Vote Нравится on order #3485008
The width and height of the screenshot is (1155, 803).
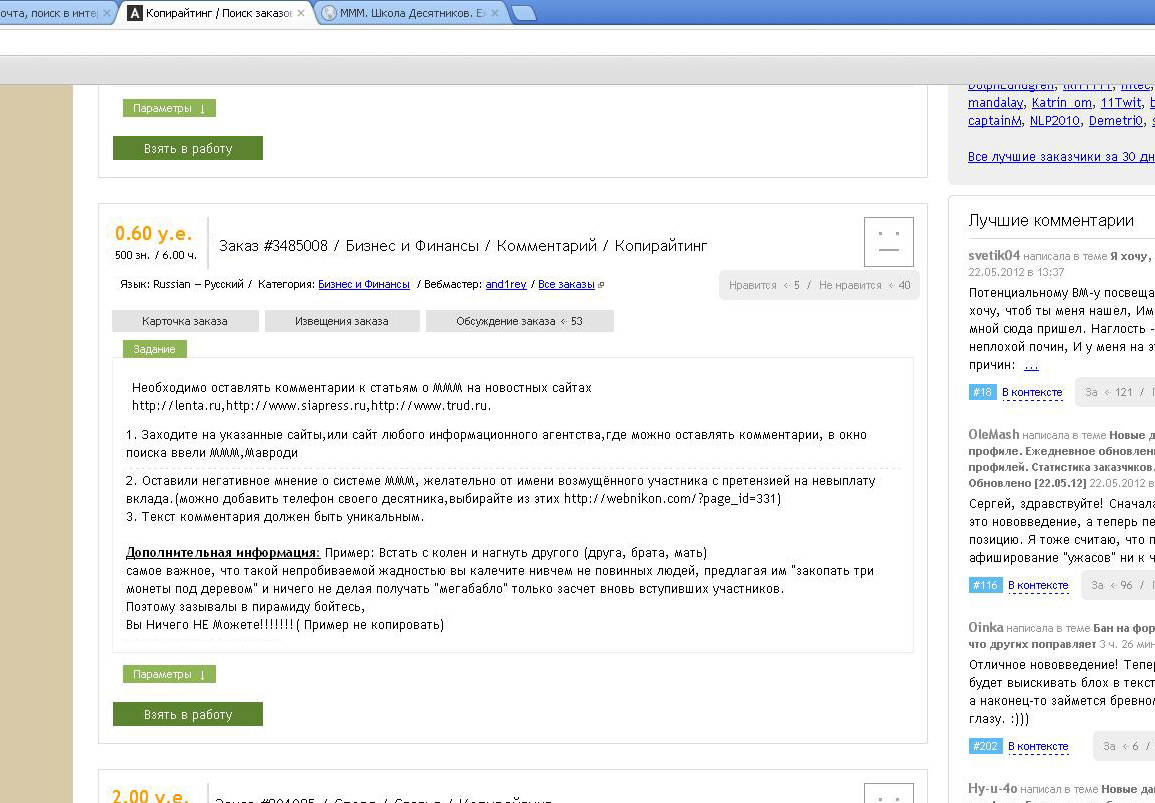point(764,285)
